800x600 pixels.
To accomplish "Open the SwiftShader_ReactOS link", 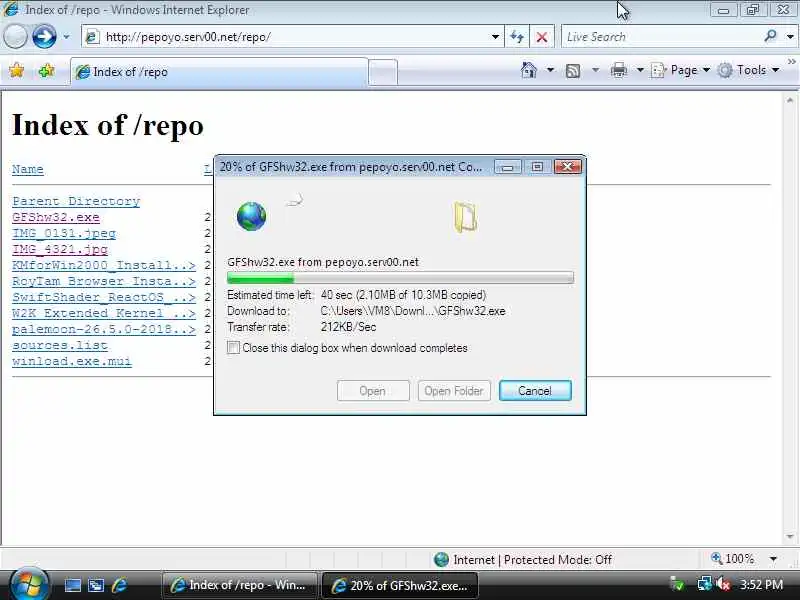I will (x=104, y=297).
